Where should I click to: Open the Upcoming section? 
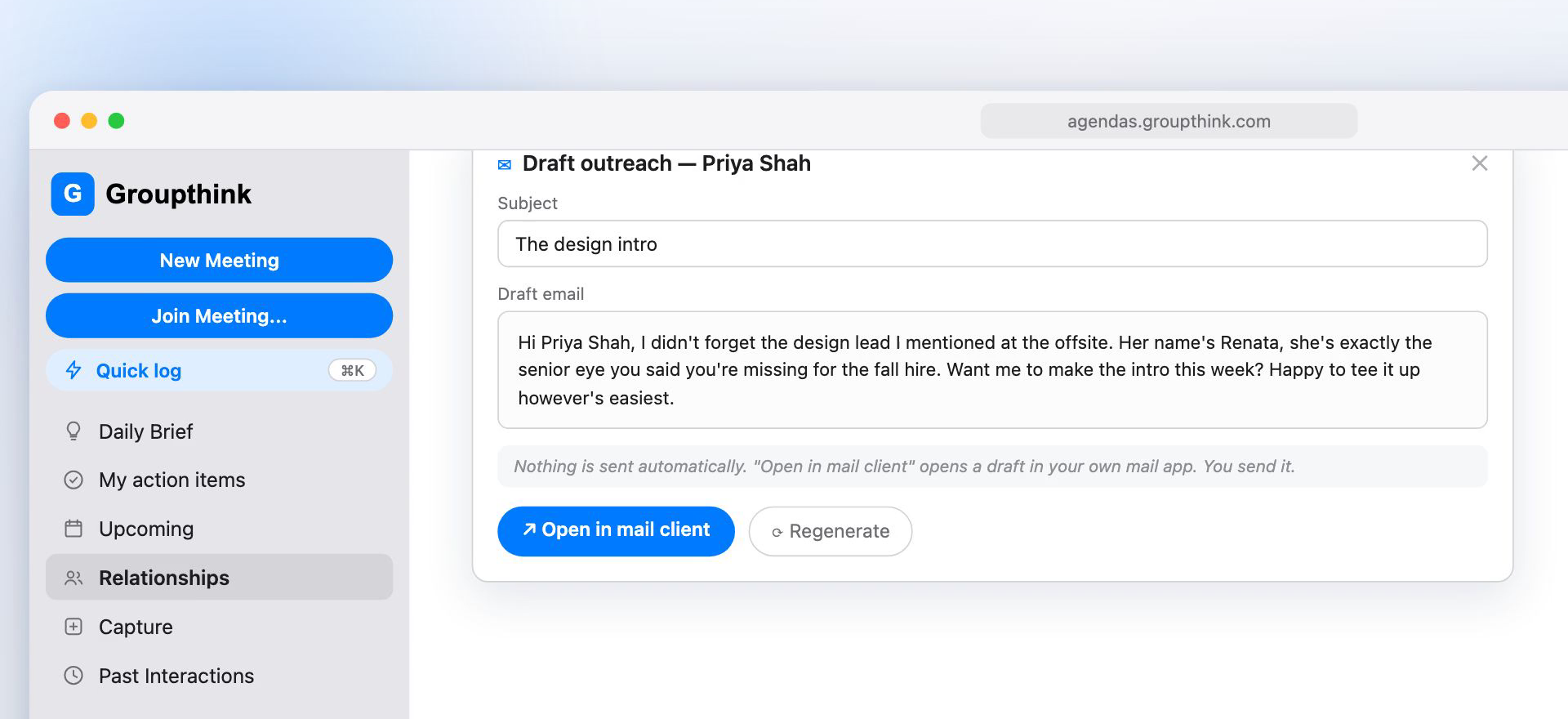point(219,529)
